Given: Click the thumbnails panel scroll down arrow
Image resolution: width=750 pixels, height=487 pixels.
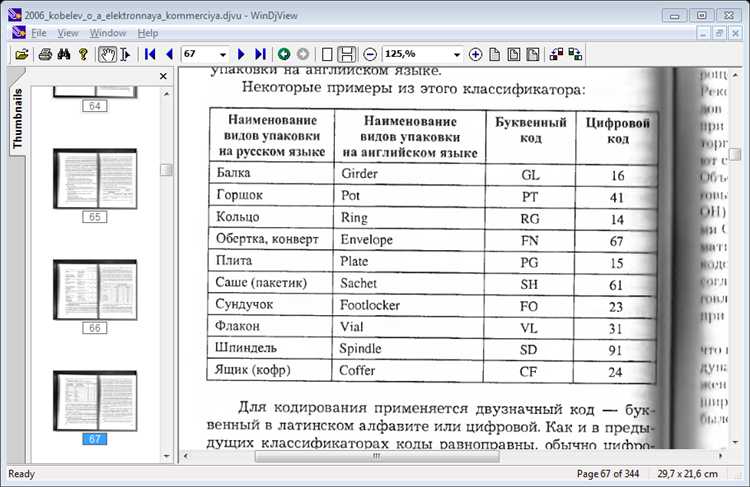Looking at the screenshot, I should (166, 456).
